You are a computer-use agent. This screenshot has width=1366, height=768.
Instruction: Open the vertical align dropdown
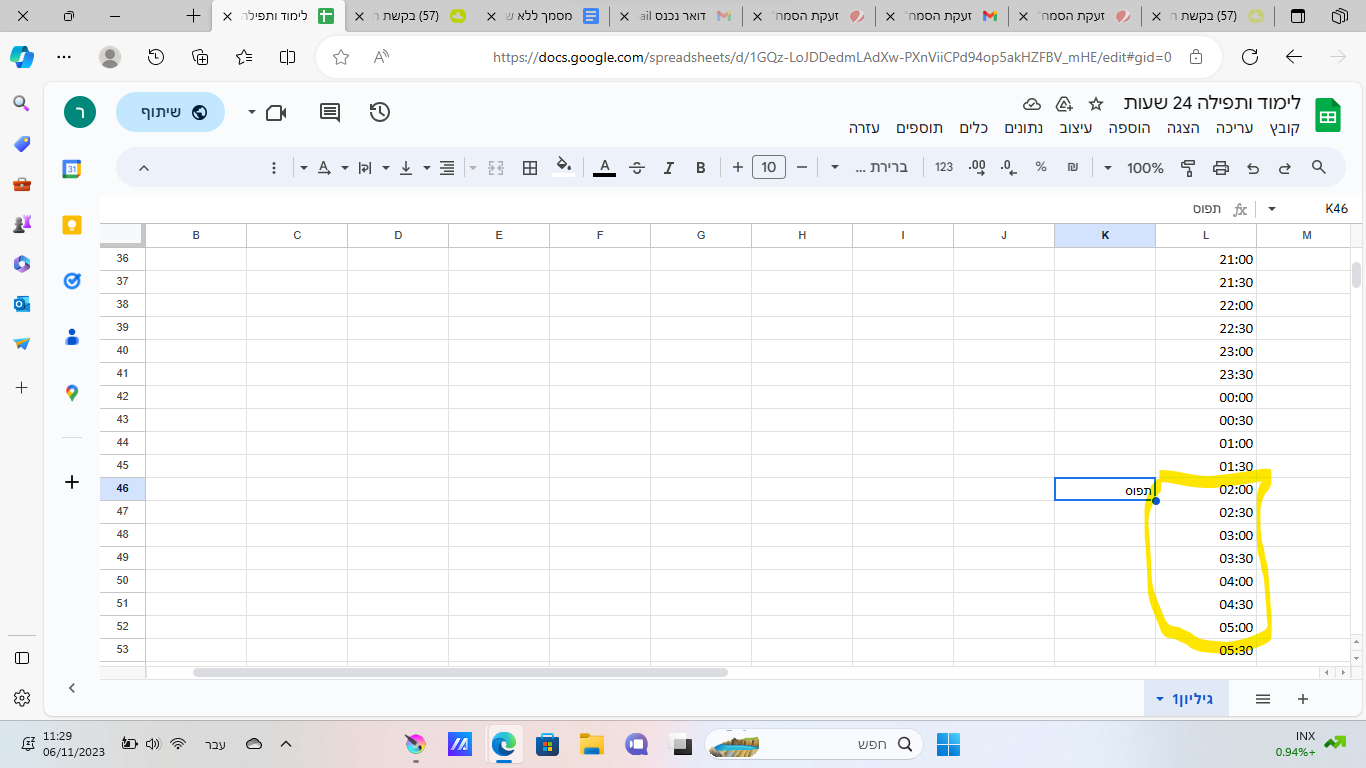398,167
